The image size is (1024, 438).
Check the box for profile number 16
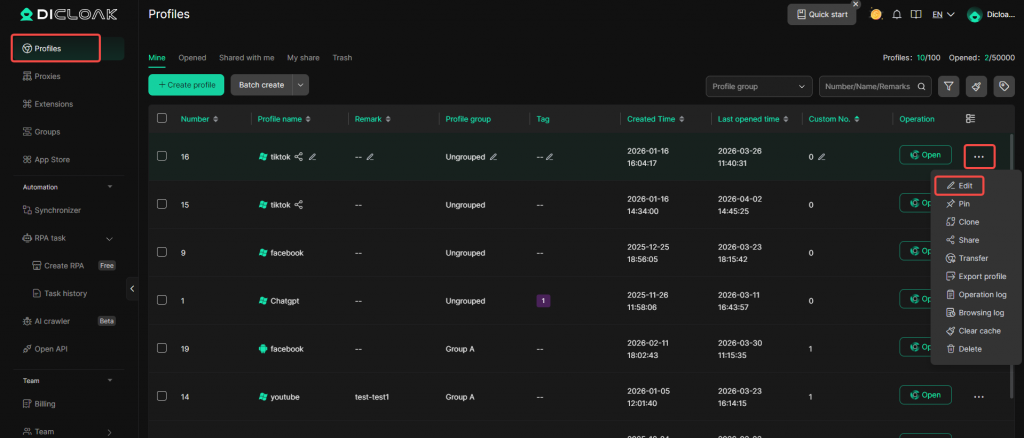pyautogui.click(x=162, y=157)
